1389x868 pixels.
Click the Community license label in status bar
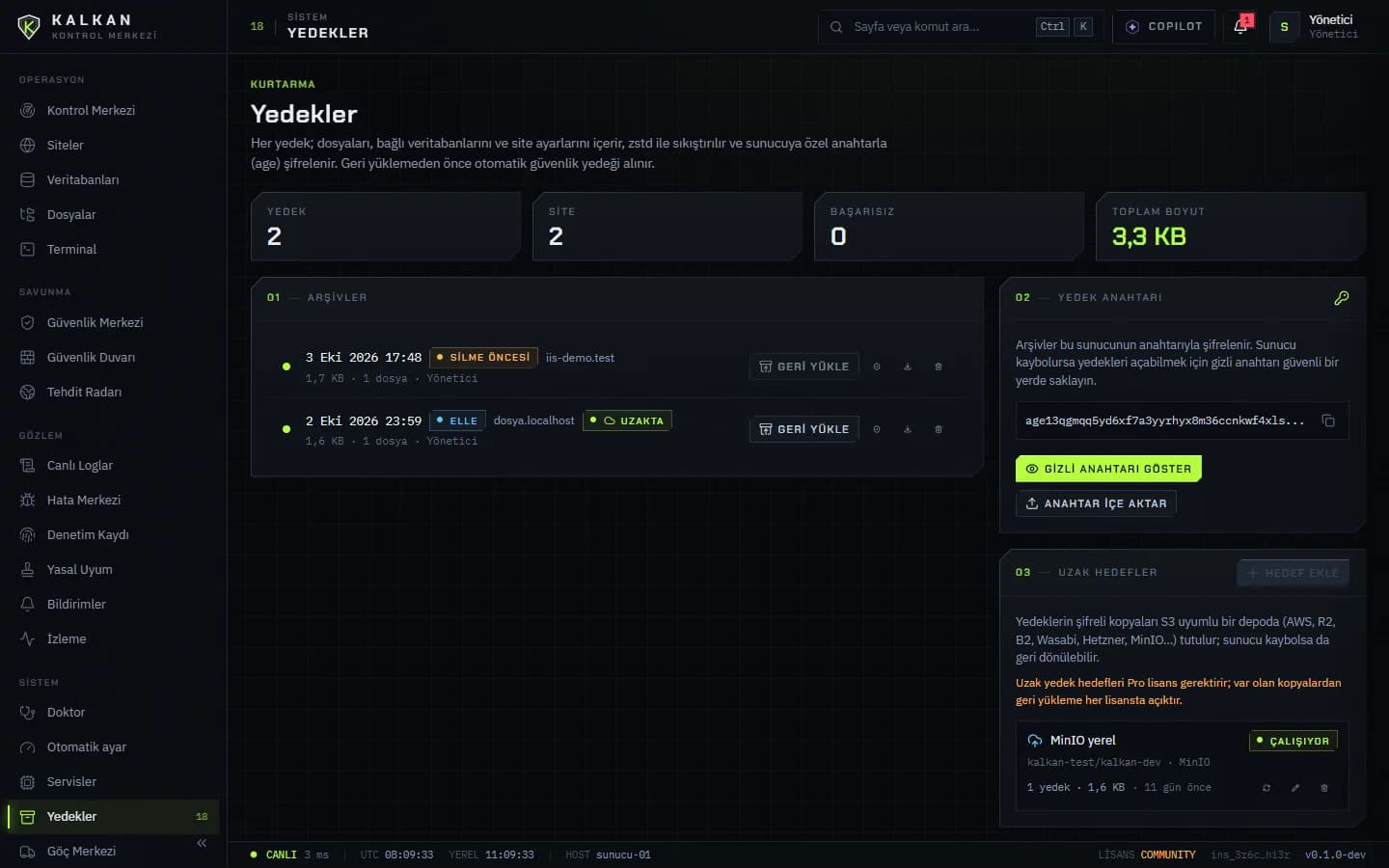tap(1168, 854)
